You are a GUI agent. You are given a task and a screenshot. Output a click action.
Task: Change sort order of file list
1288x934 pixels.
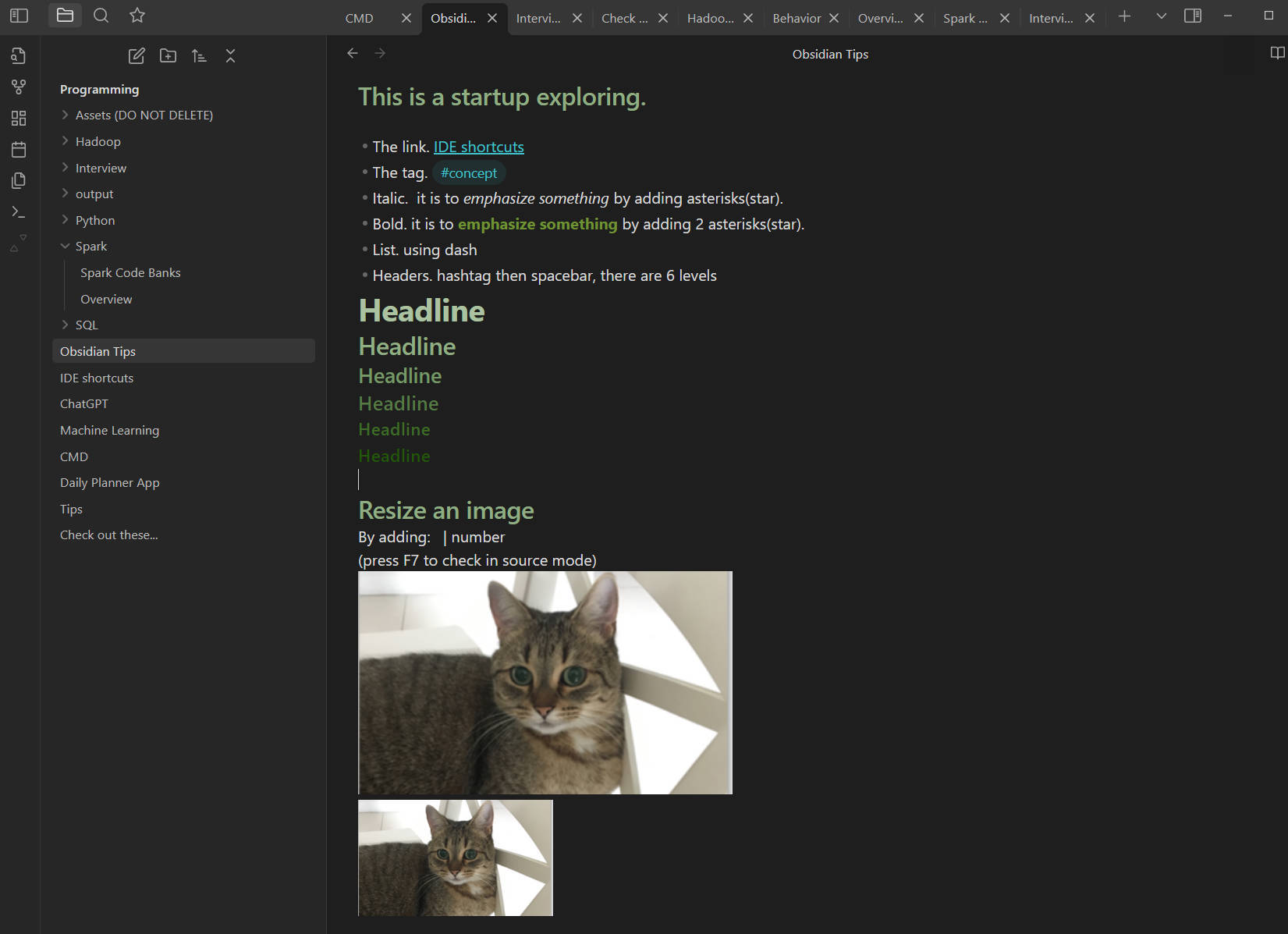[199, 56]
